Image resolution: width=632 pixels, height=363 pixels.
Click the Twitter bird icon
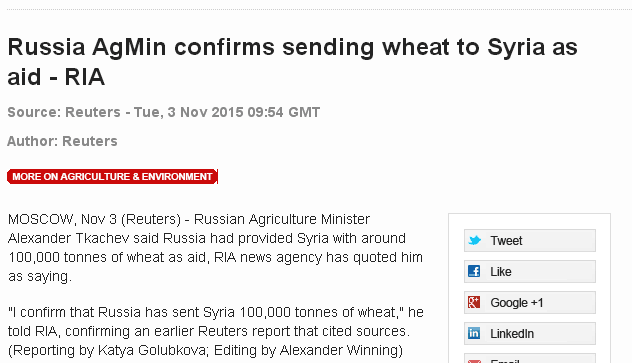click(474, 241)
